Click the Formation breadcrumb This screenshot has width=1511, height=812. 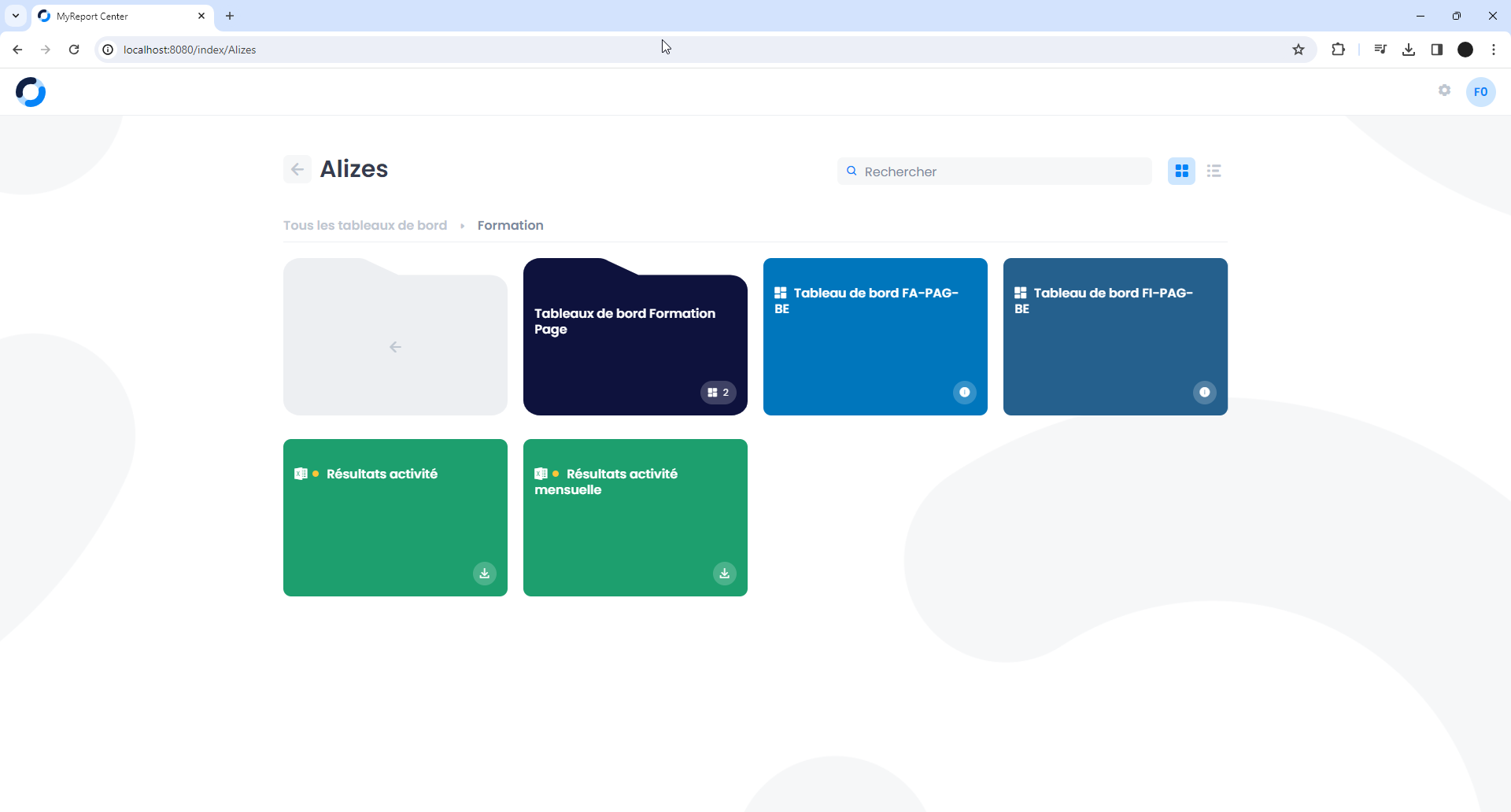pyautogui.click(x=510, y=226)
